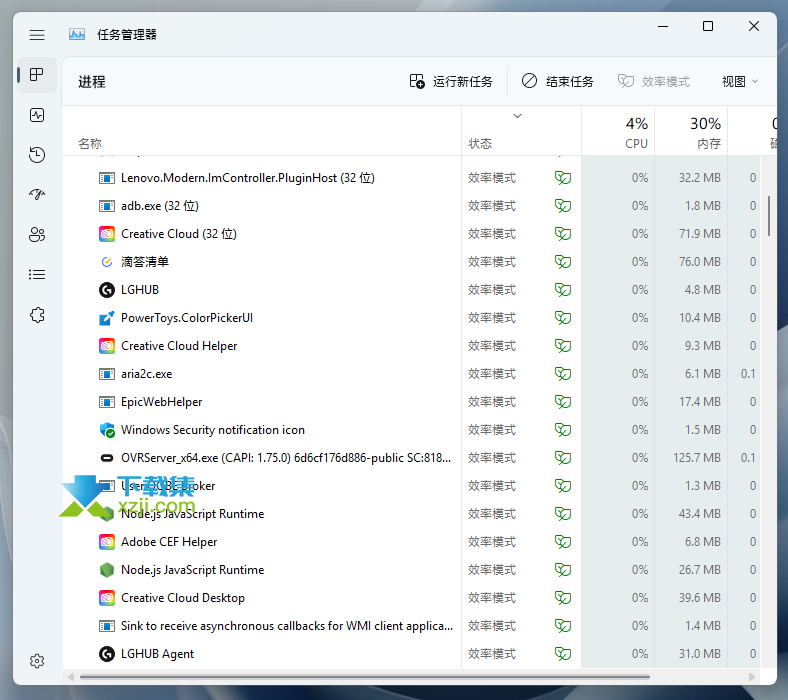Select EpicWebHelper process name

click(161, 402)
